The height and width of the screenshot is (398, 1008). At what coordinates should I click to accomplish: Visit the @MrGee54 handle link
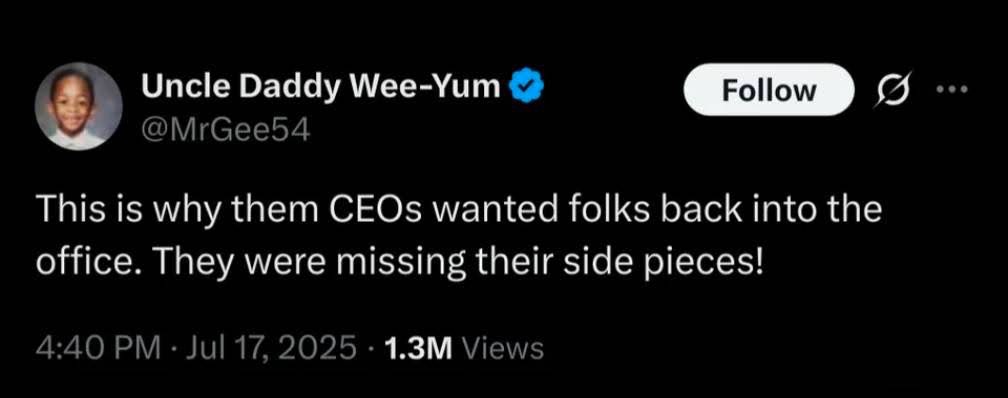coord(225,131)
